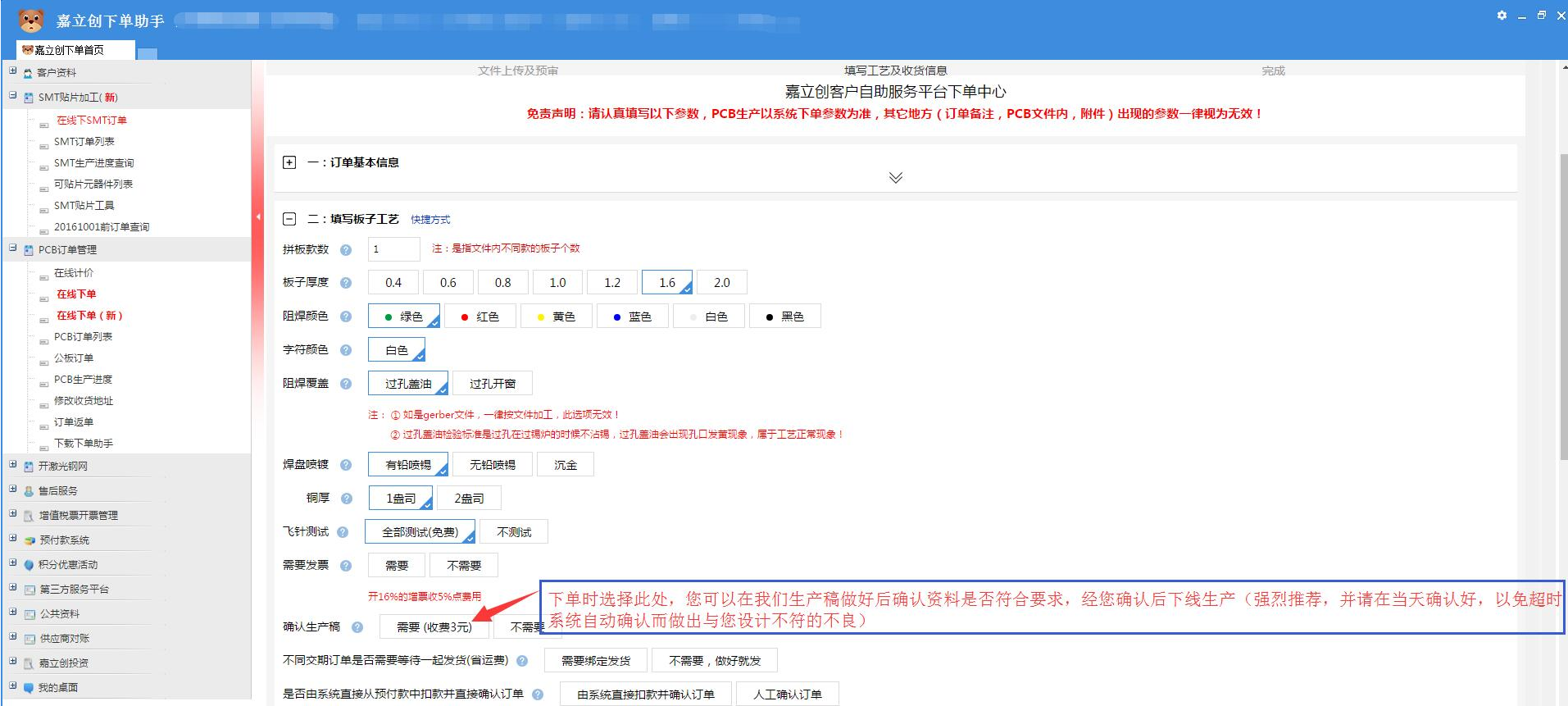Image resolution: width=1568 pixels, height=706 pixels.
Task: Click the 供应商对账 icon
Action: (30, 639)
